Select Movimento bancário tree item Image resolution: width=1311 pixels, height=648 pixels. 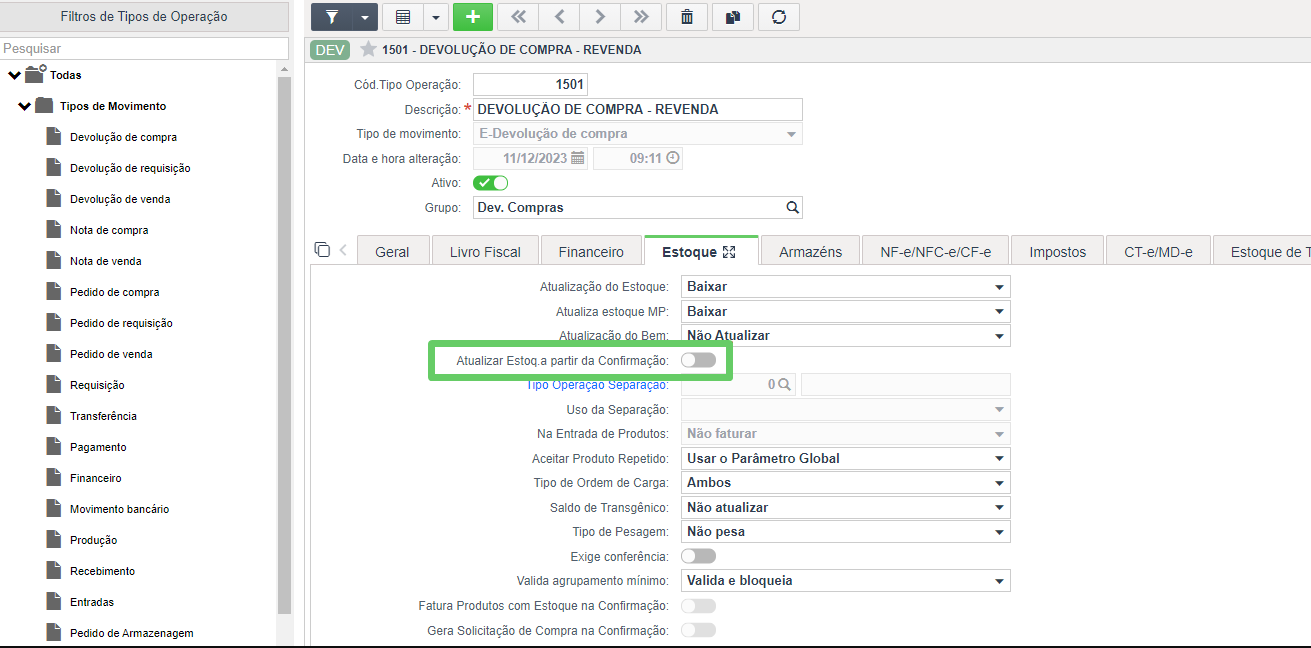coord(119,509)
